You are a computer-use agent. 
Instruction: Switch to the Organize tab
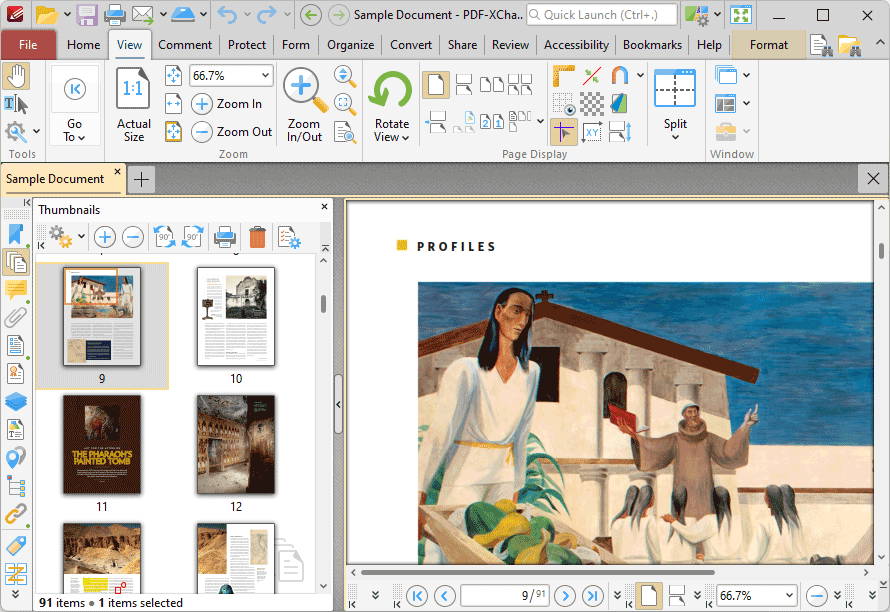click(x=350, y=45)
